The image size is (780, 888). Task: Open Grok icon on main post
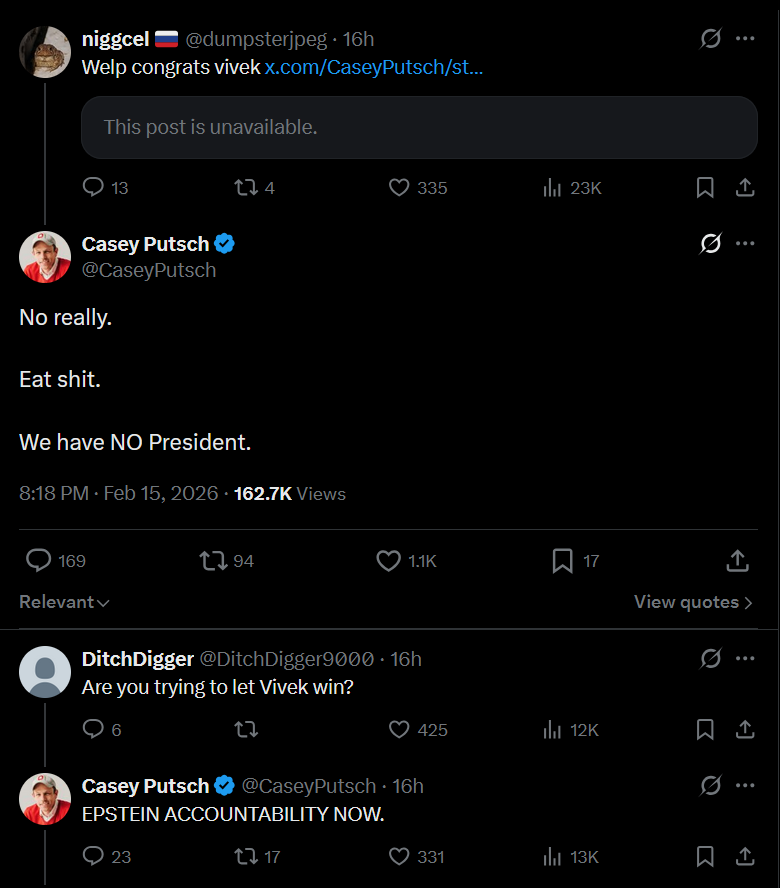pos(711,243)
